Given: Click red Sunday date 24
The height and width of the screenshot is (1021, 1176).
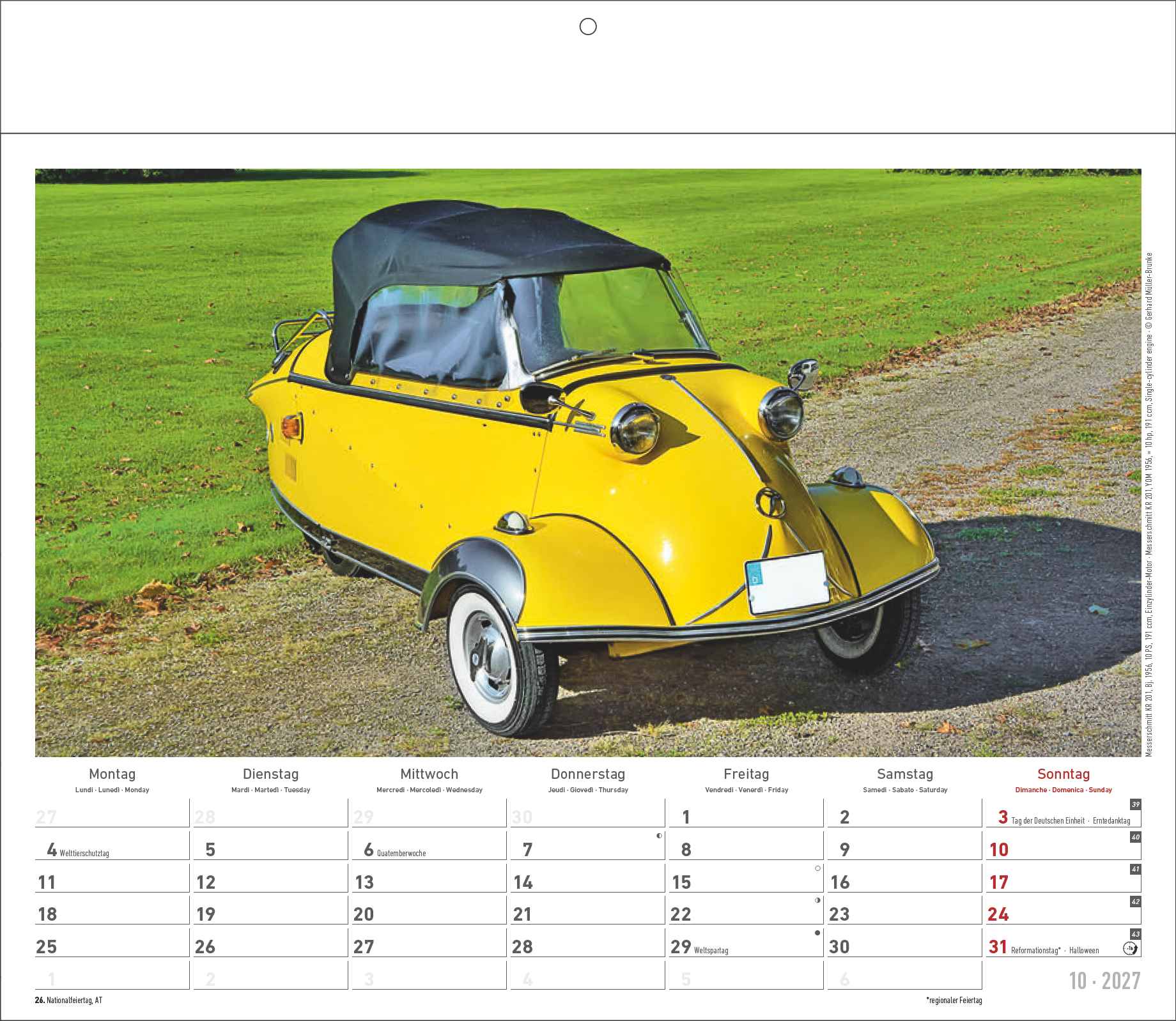Looking at the screenshot, I should (x=998, y=914).
